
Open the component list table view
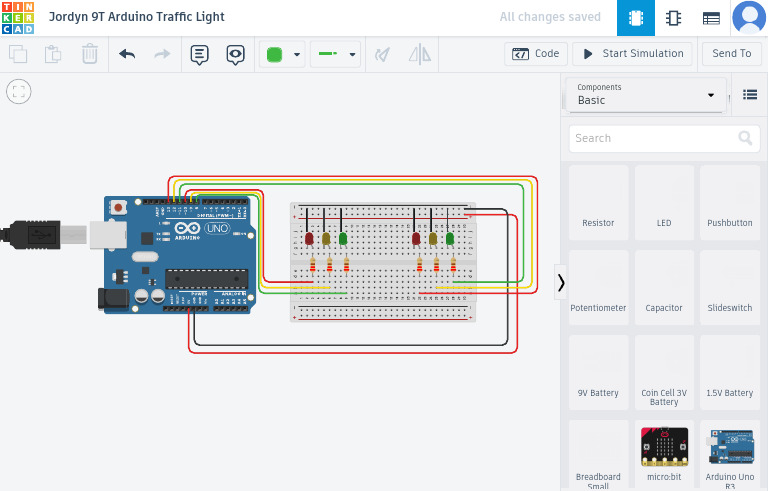(x=711, y=18)
